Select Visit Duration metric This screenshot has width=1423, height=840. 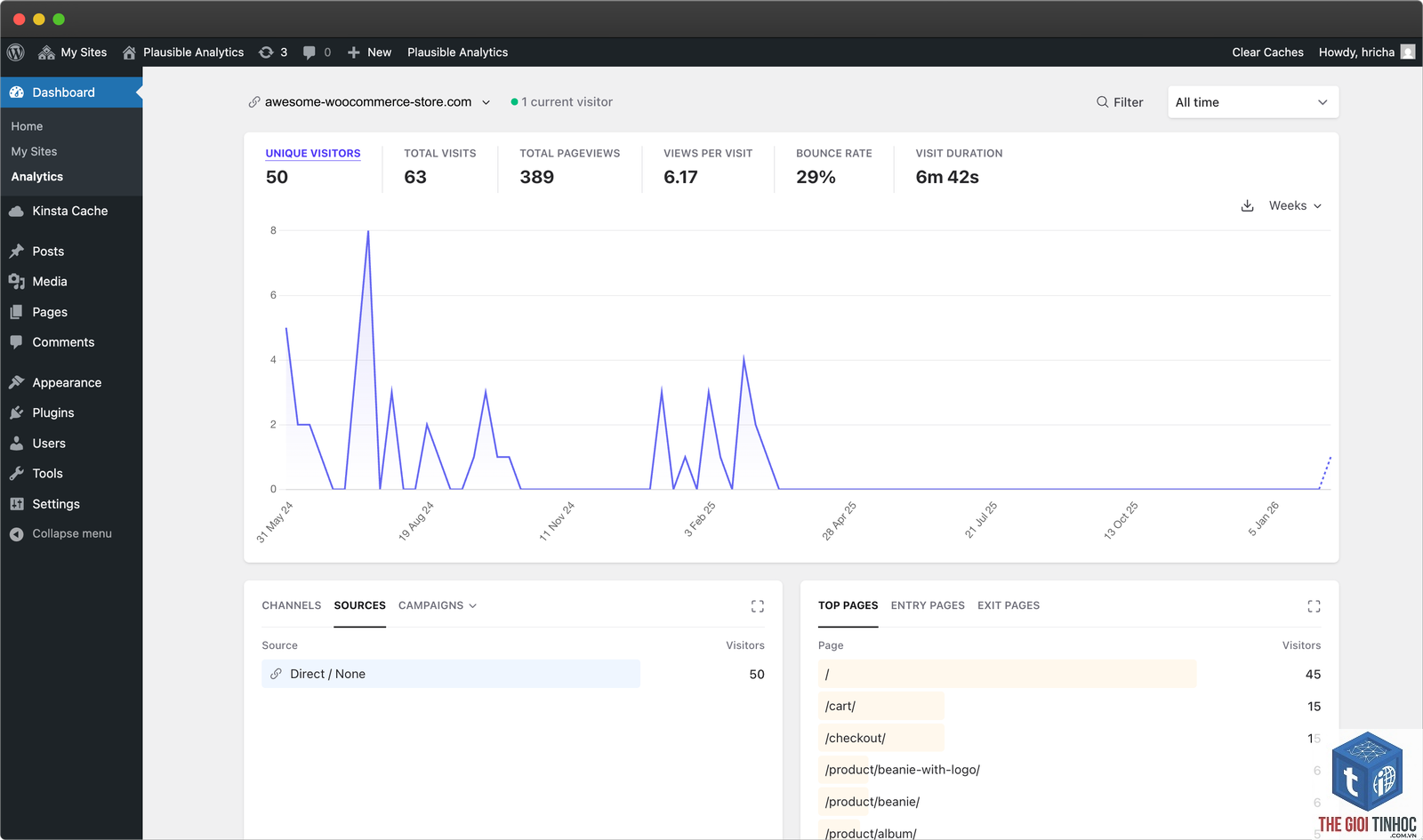(959, 166)
